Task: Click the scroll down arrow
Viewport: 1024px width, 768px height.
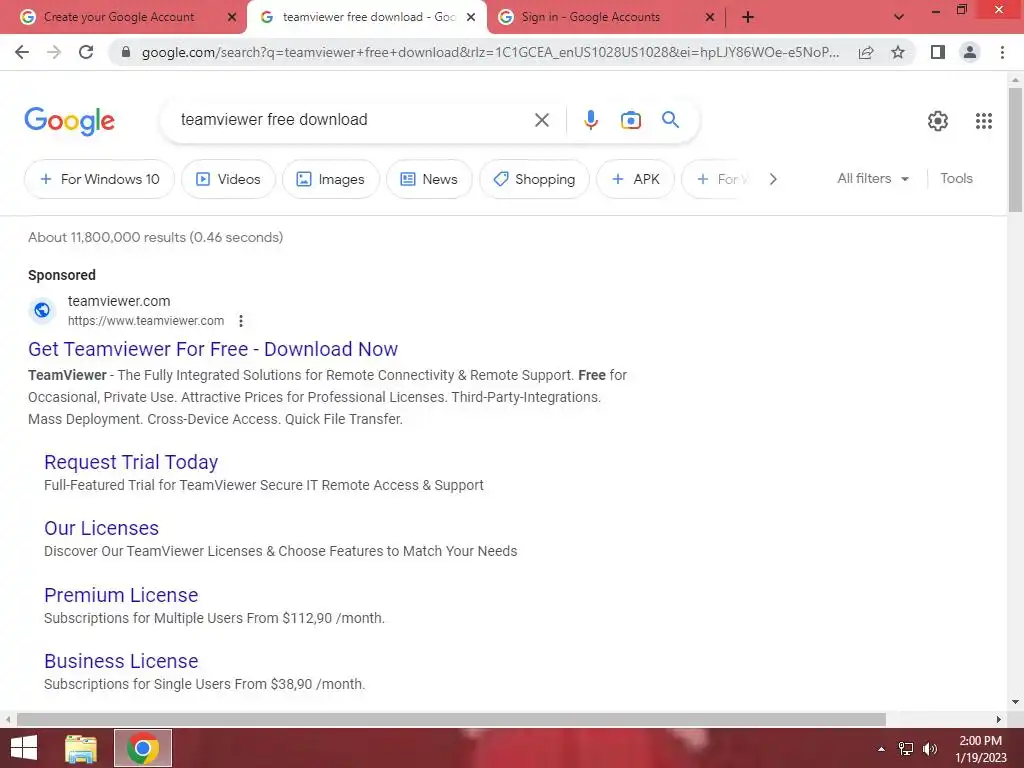Action: pyautogui.click(x=1015, y=702)
